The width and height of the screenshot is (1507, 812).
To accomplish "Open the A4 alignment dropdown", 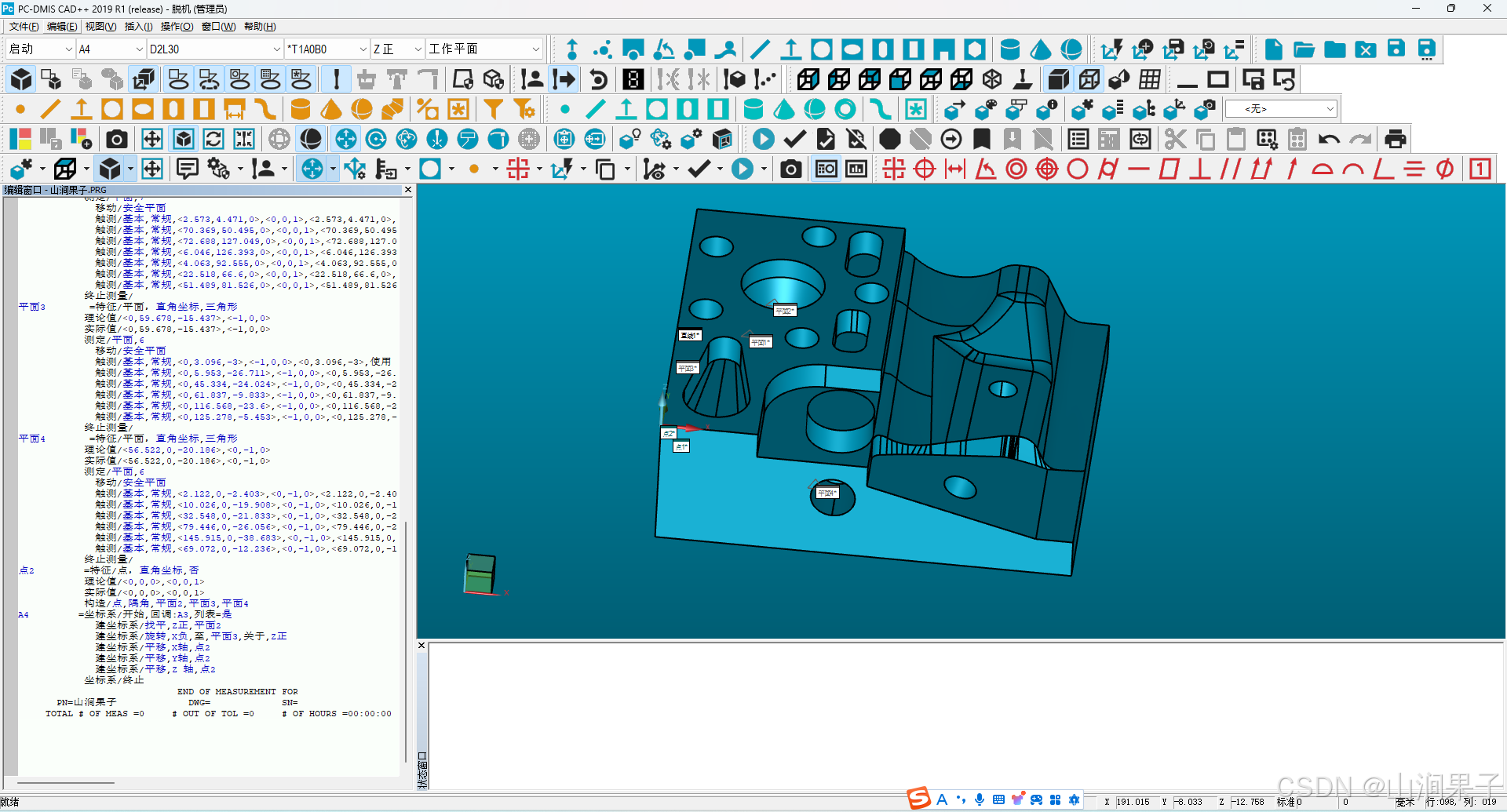I will (x=140, y=49).
